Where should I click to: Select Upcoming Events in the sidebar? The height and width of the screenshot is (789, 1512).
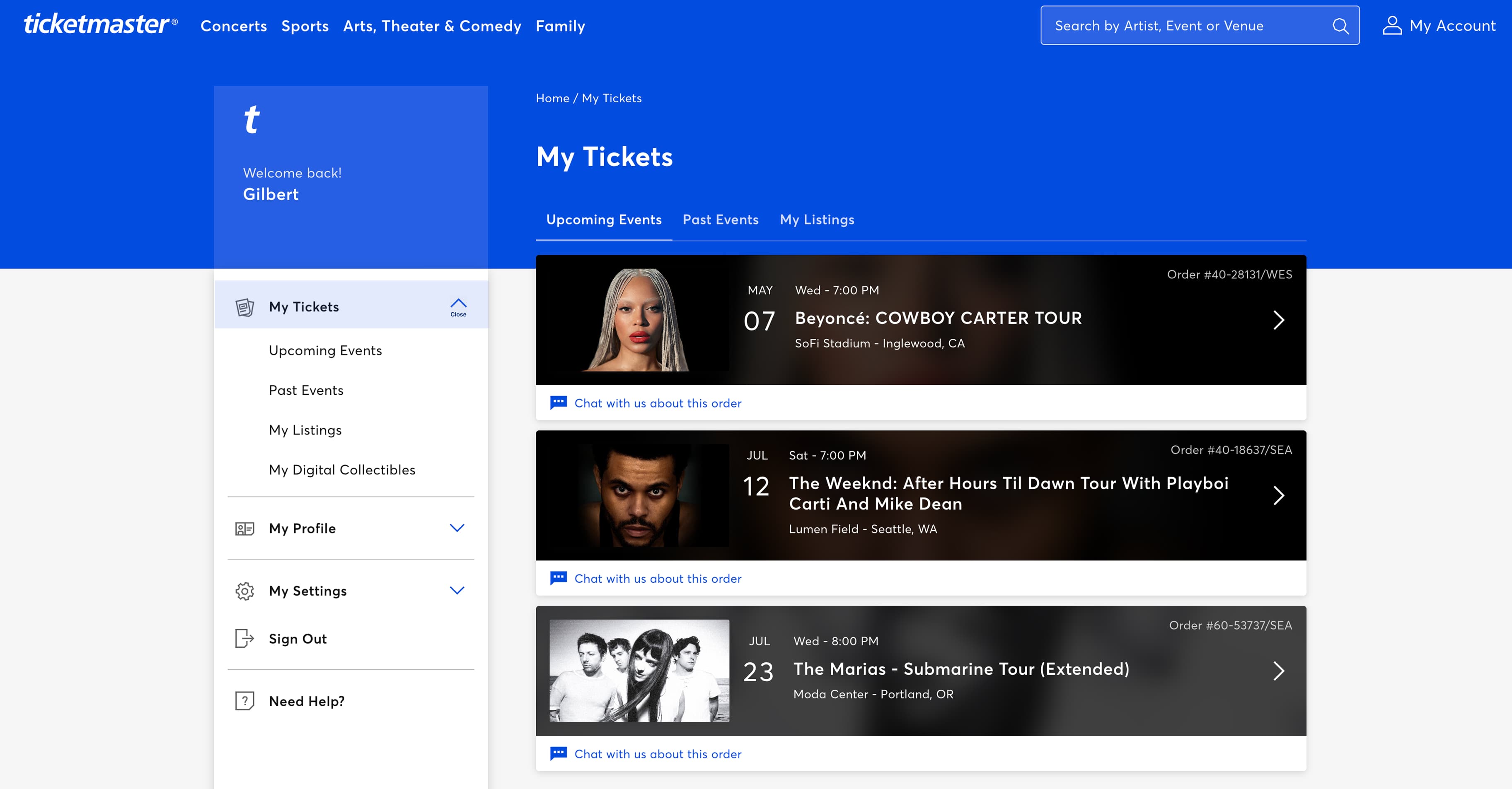coord(325,351)
